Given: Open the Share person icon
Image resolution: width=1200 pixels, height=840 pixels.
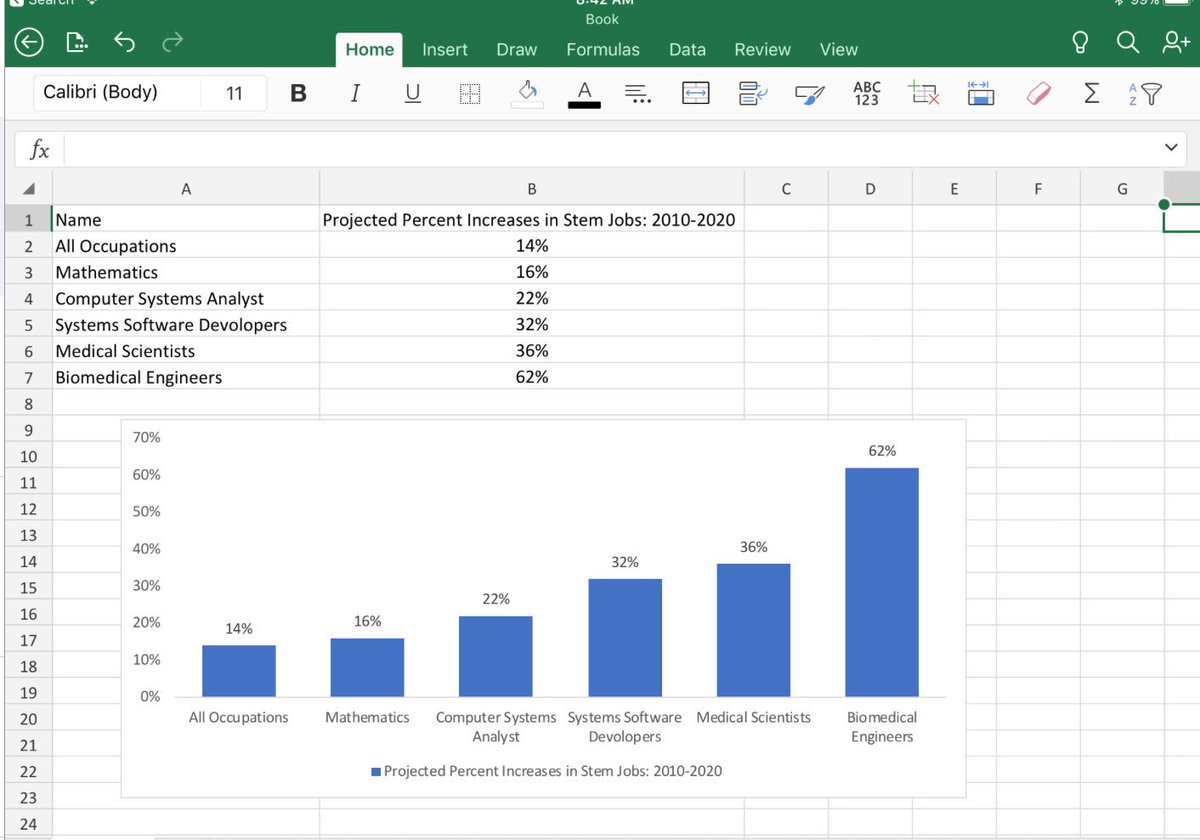Looking at the screenshot, I should click(1176, 42).
